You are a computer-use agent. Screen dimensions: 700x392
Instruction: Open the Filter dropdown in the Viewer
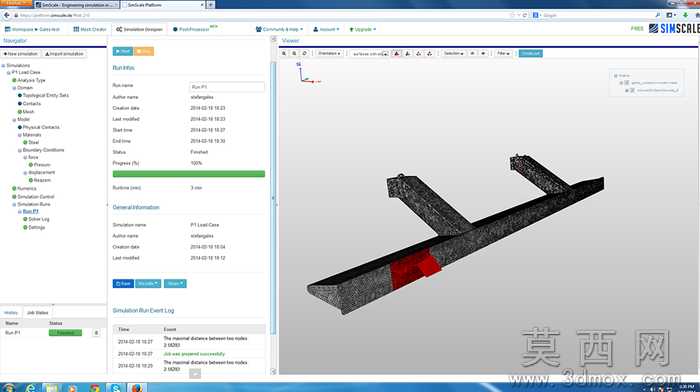coord(503,53)
